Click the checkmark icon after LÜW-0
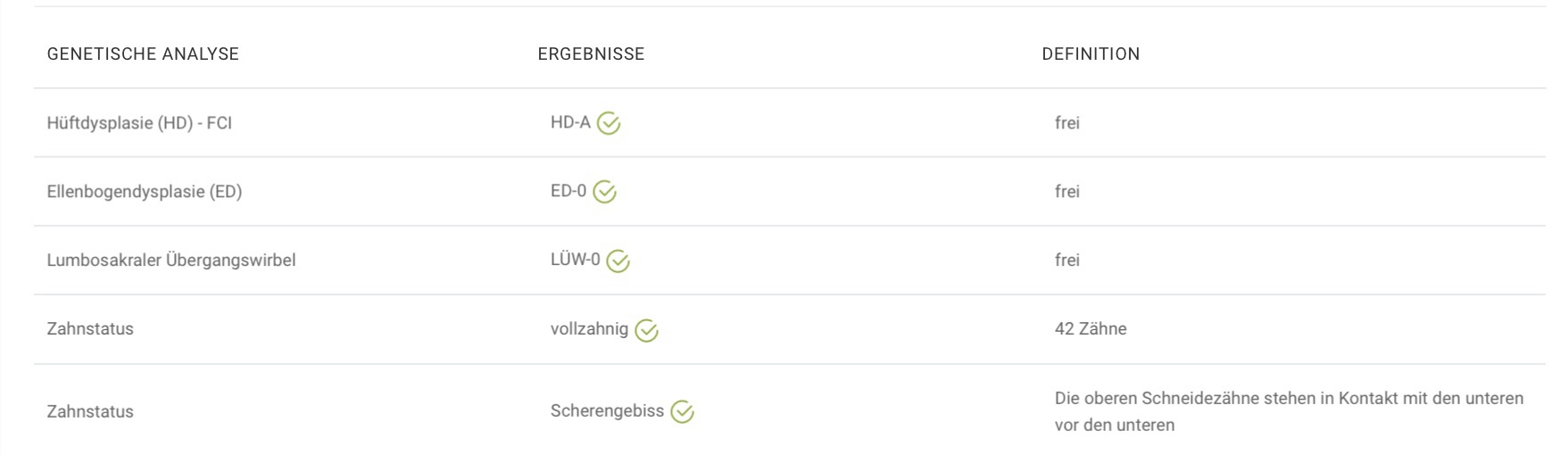1568x455 pixels. (618, 261)
